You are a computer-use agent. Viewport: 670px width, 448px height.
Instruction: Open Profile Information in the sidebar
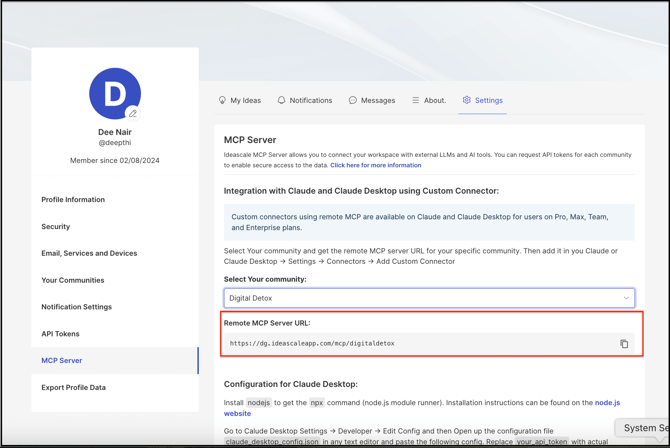(x=73, y=200)
